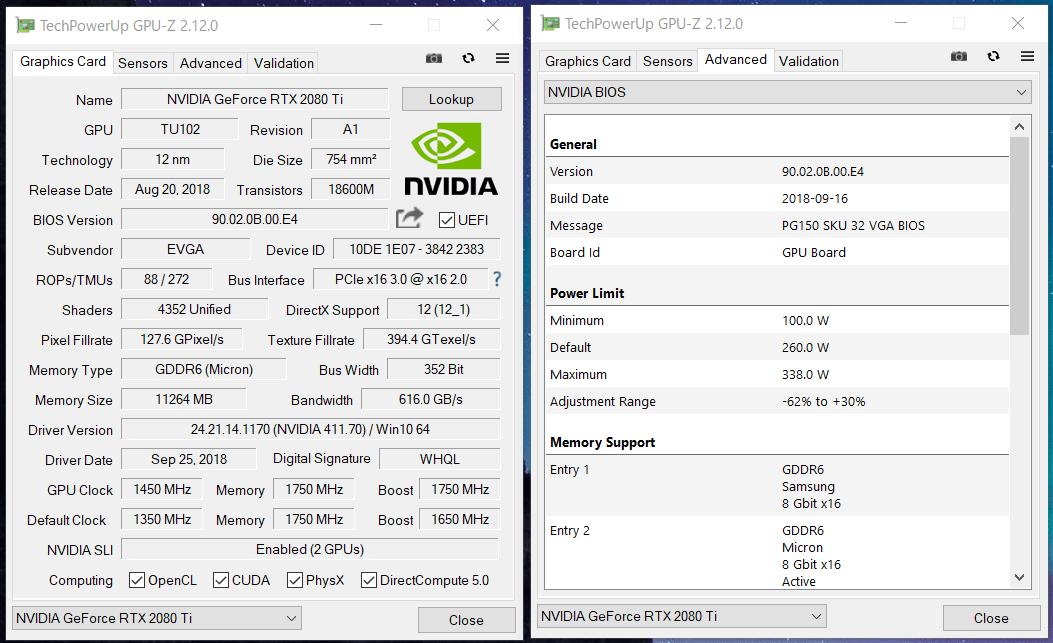The height and width of the screenshot is (643, 1053).
Task: Click the vertical scrollbar thumb in Advanced panel
Action: click(x=1019, y=235)
